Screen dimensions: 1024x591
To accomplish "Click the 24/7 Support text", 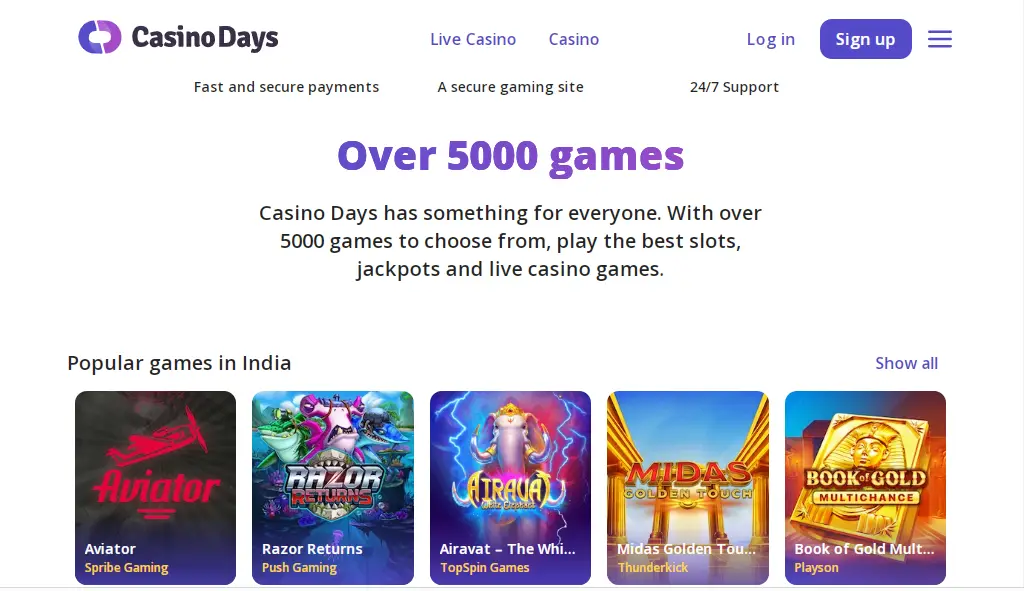I will tap(734, 87).
